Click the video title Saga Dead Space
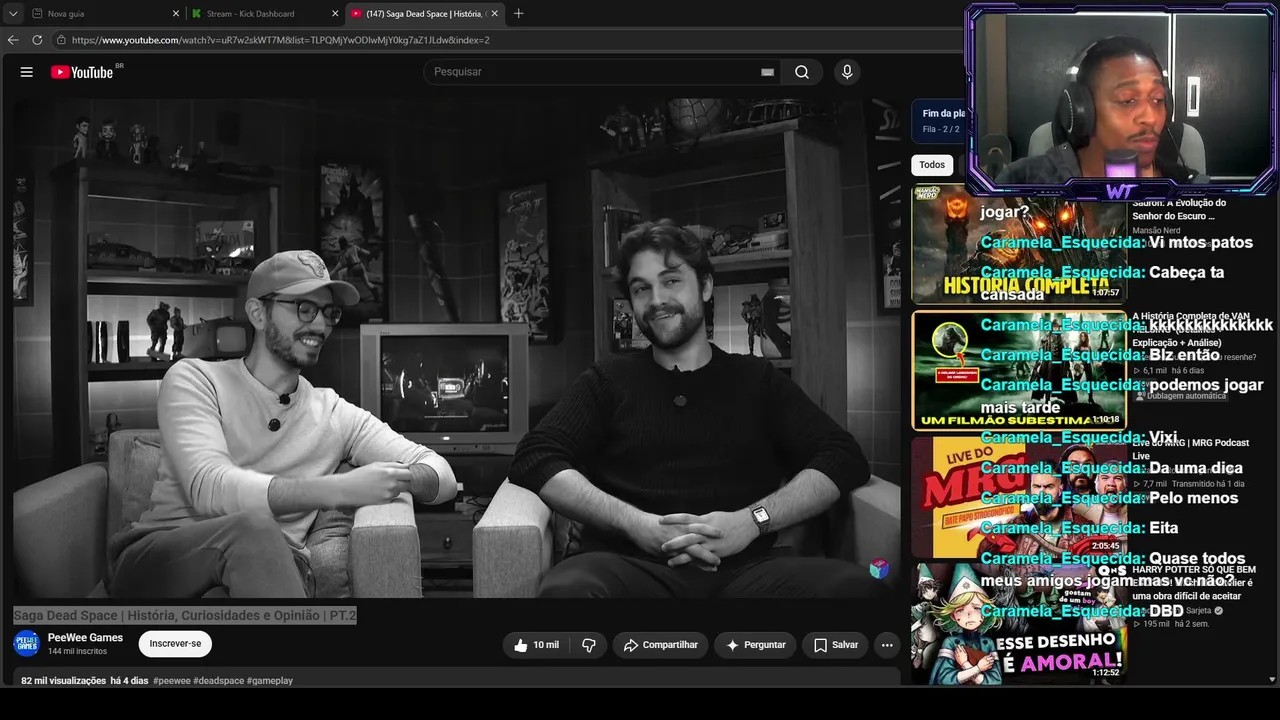This screenshot has height=720, width=1280. coord(185,615)
